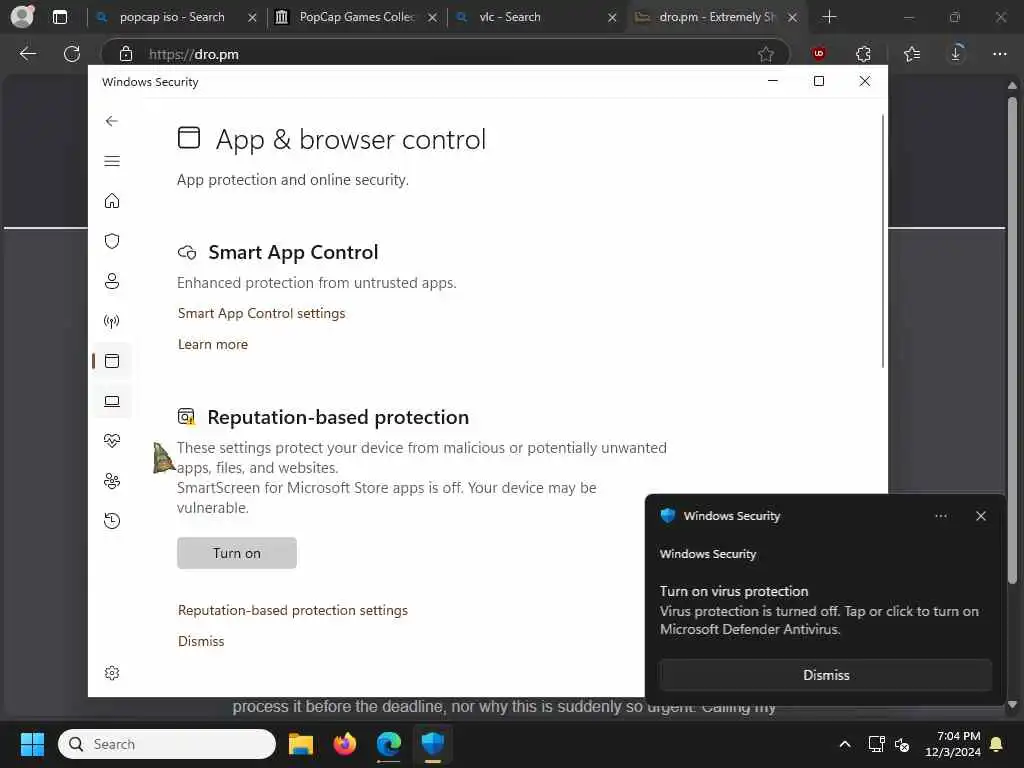Open Device security laptop icon
Image resolution: width=1024 pixels, height=768 pixels.
(x=112, y=401)
